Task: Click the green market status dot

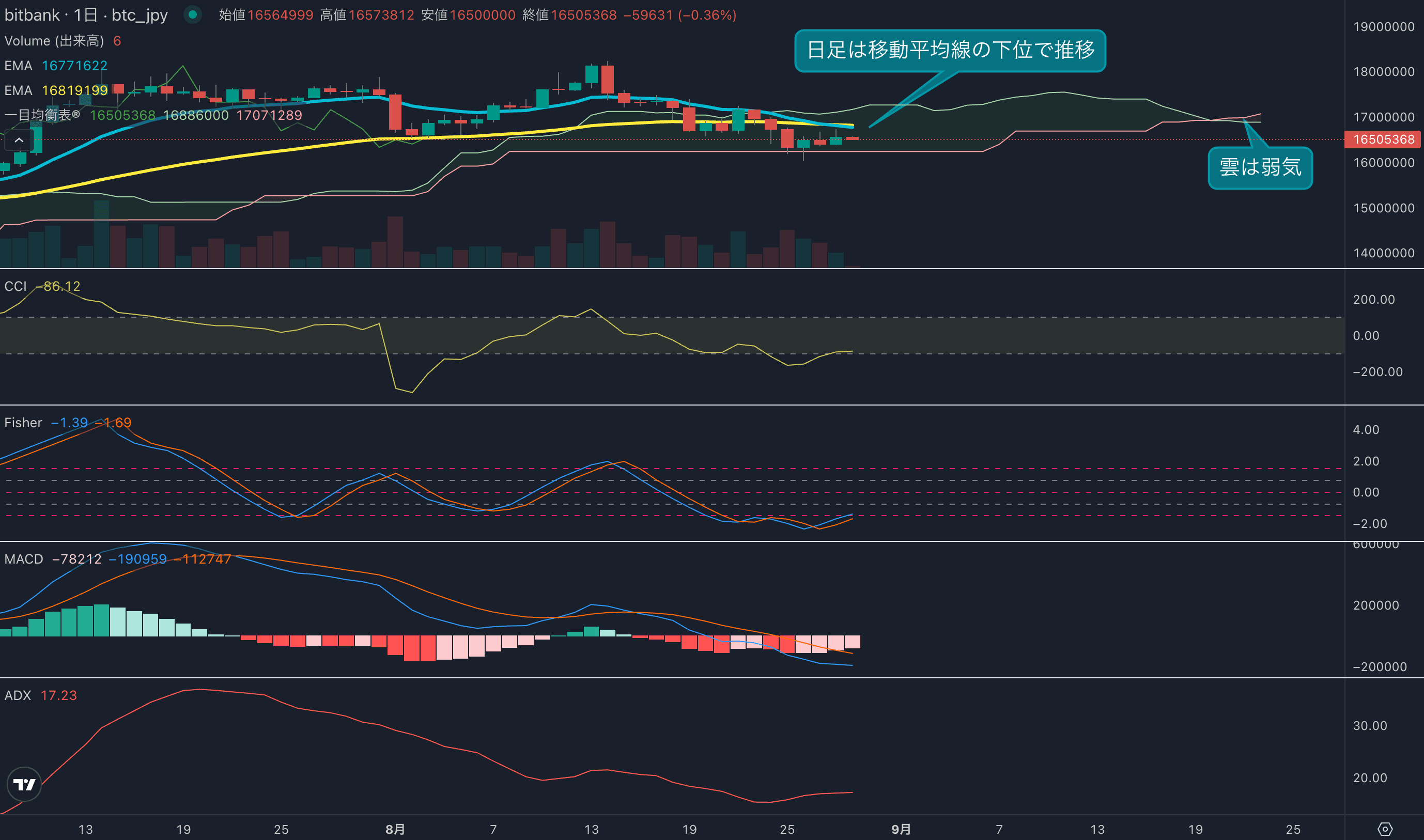Action: tap(192, 14)
